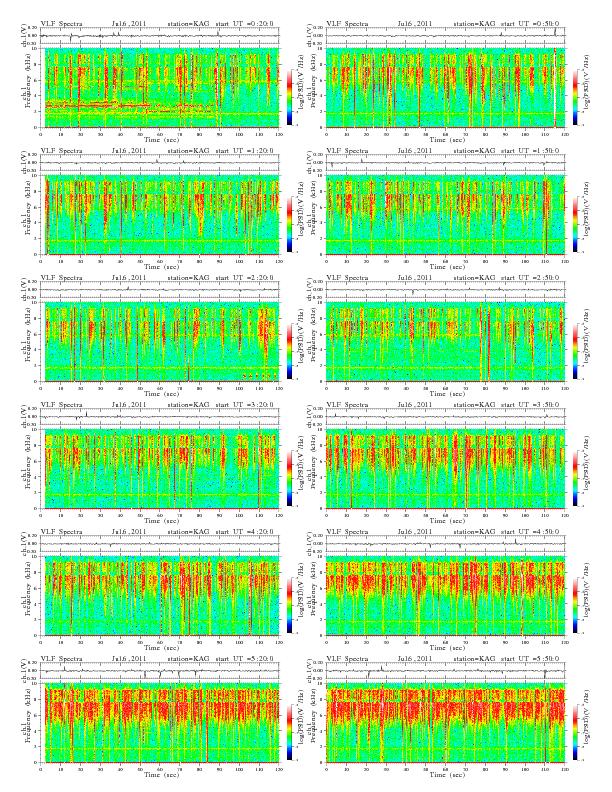This screenshot has width=612, height=792.
Task: Click 'Time (sec)' axis label under UT 2:50:0 plot
Action: [x=447, y=393]
